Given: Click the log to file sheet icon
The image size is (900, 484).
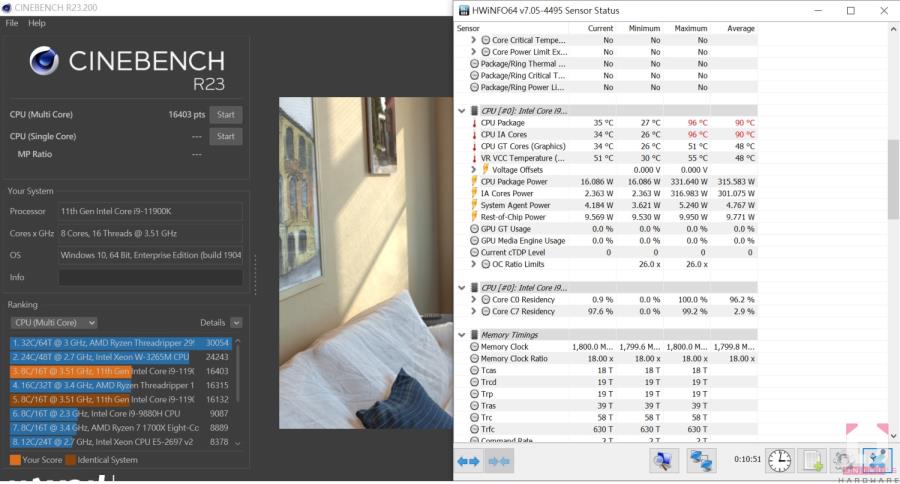Looking at the screenshot, I should [812, 460].
